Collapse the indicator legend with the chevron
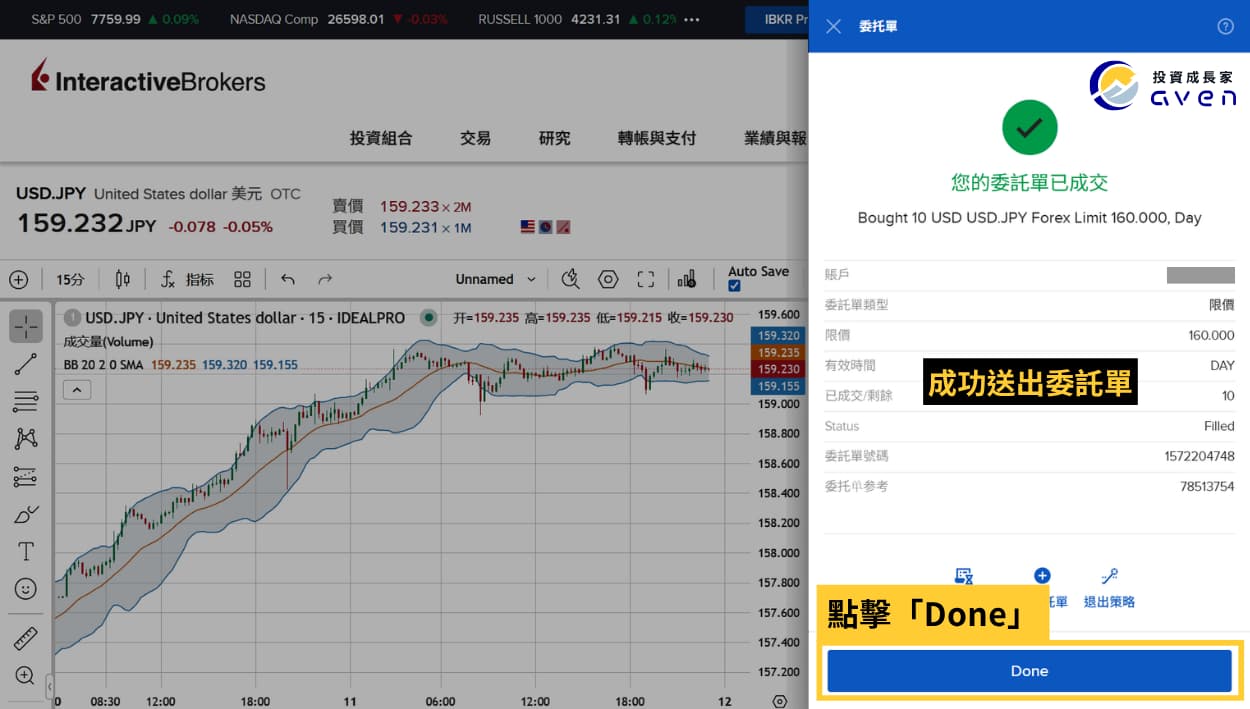The image size is (1250, 709). coord(77,390)
